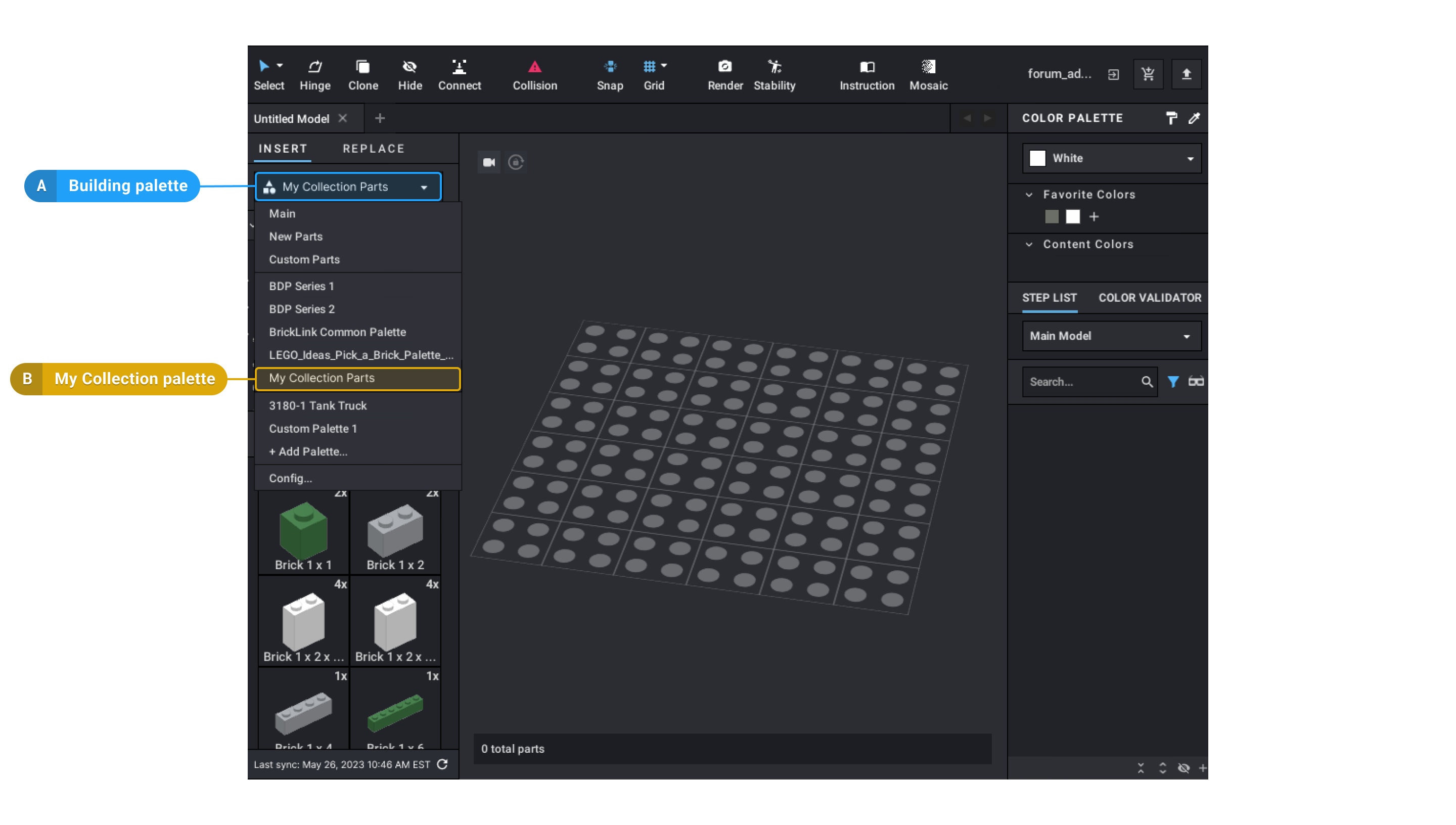Select the white favorite color swatch
The height and width of the screenshot is (825, 1456).
1072,216
